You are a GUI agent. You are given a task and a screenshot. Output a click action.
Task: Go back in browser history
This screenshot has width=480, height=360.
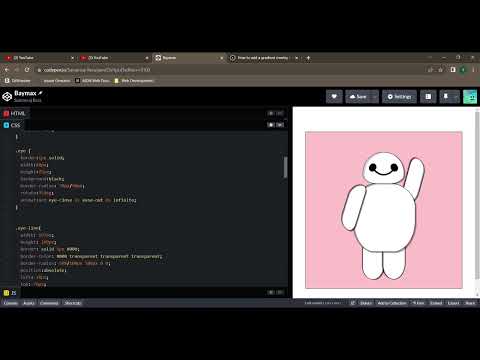[x=7, y=70]
